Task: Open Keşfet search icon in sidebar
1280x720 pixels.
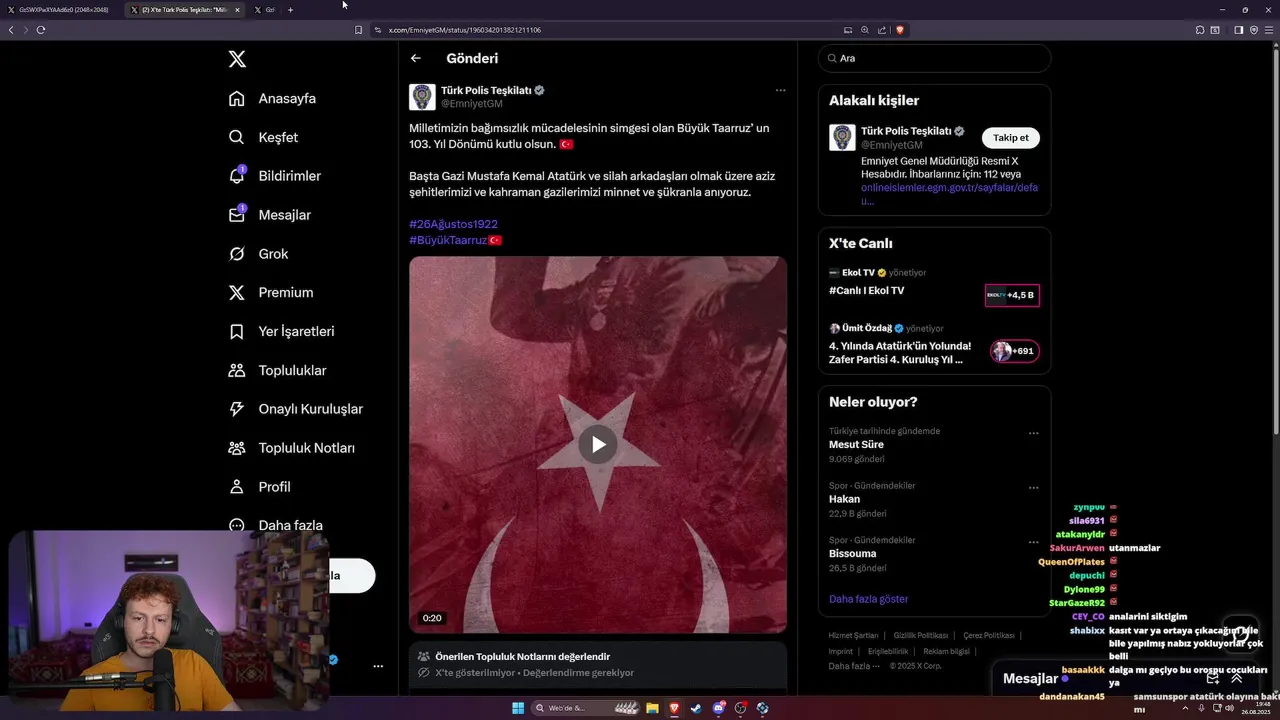Action: [x=237, y=137]
